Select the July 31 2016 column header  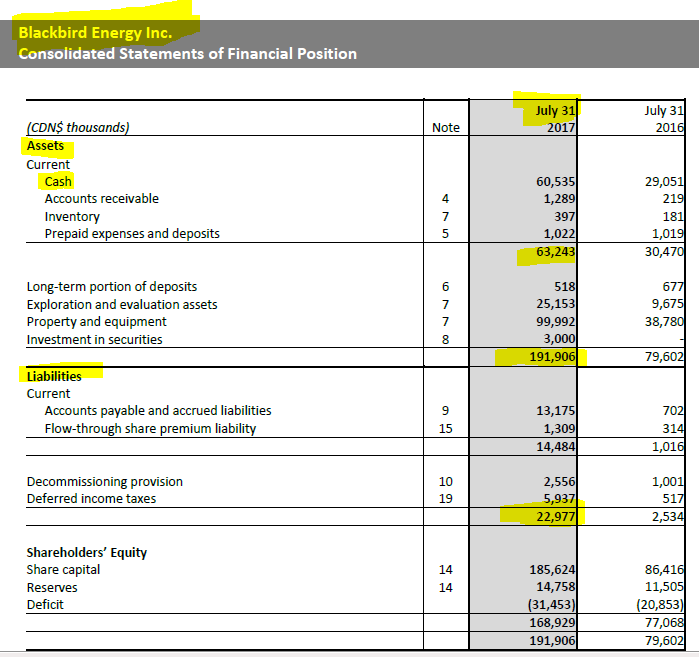pyautogui.click(x=664, y=119)
